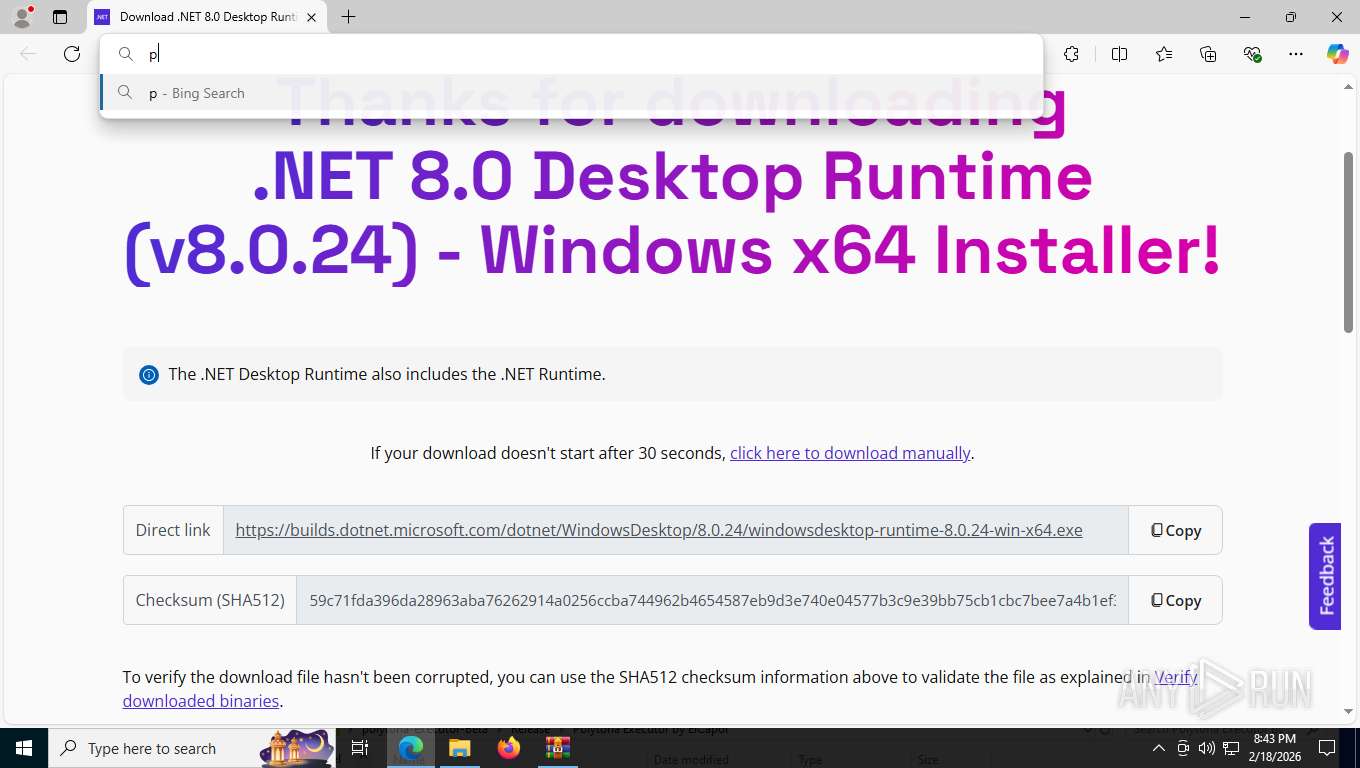Open a new tab with plus button

(x=348, y=17)
